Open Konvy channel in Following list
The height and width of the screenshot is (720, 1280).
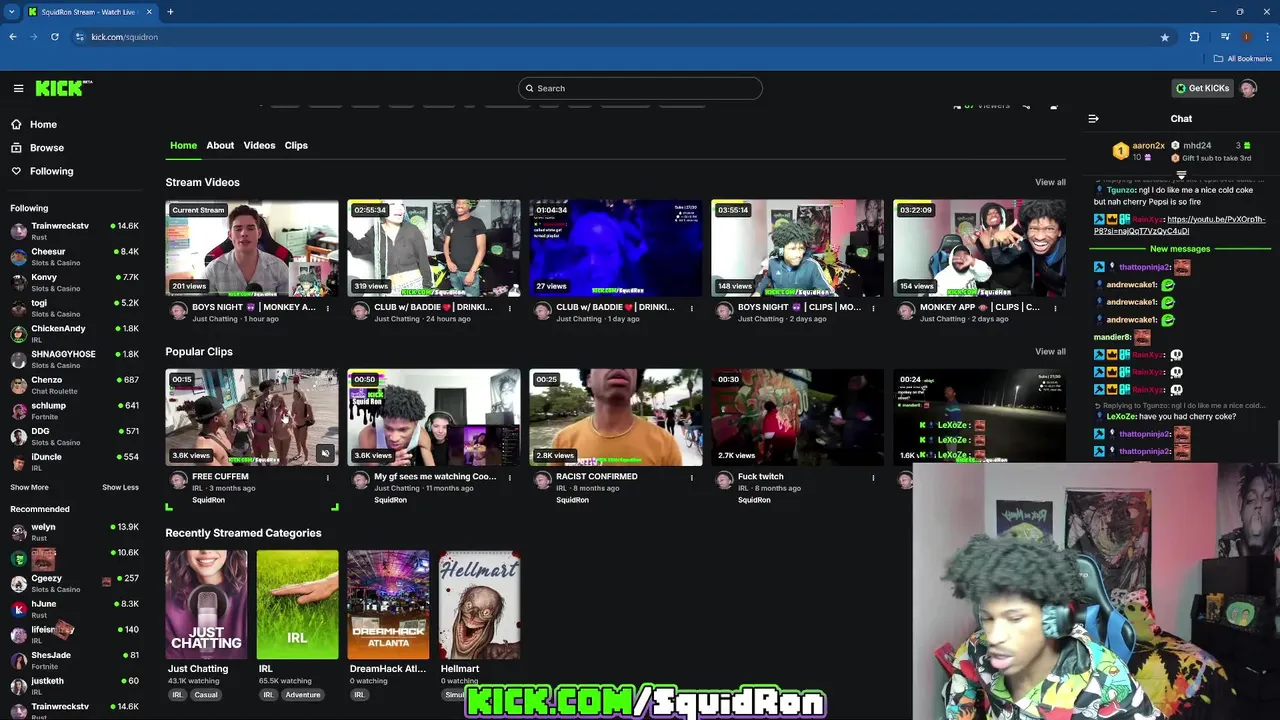click(75, 282)
